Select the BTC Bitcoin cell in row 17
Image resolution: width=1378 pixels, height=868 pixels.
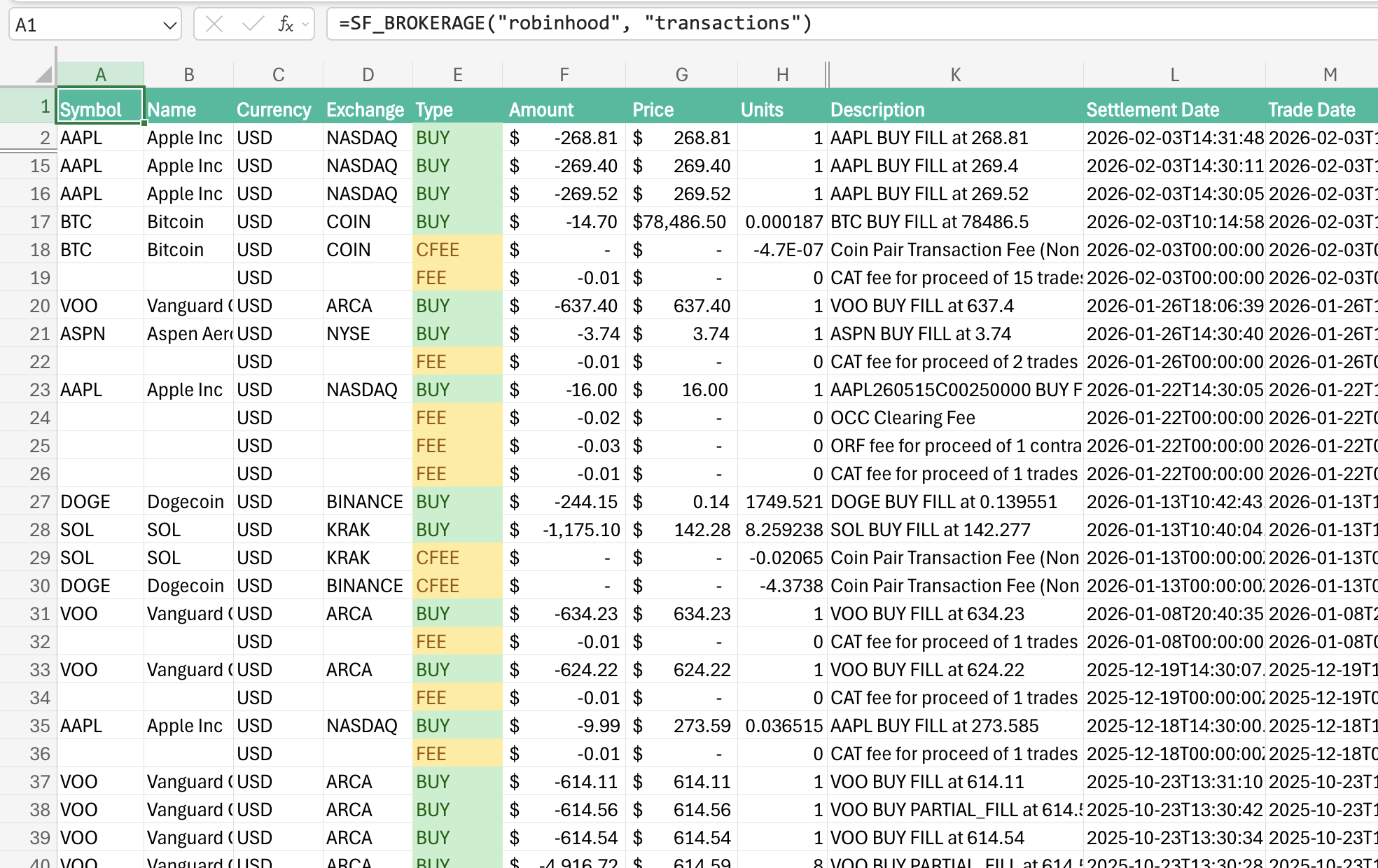pyautogui.click(x=99, y=221)
